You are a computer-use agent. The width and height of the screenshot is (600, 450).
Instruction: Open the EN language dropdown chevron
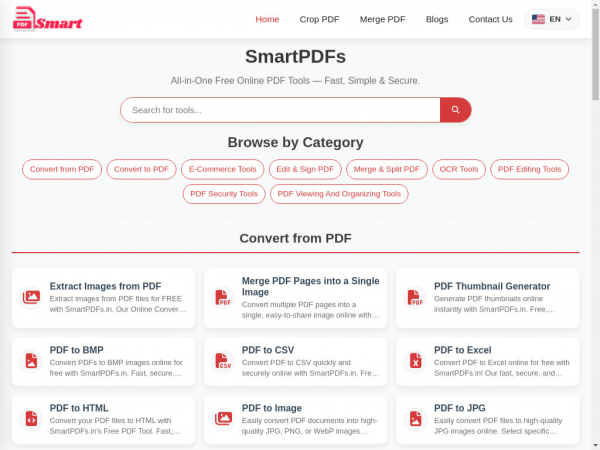[568, 19]
